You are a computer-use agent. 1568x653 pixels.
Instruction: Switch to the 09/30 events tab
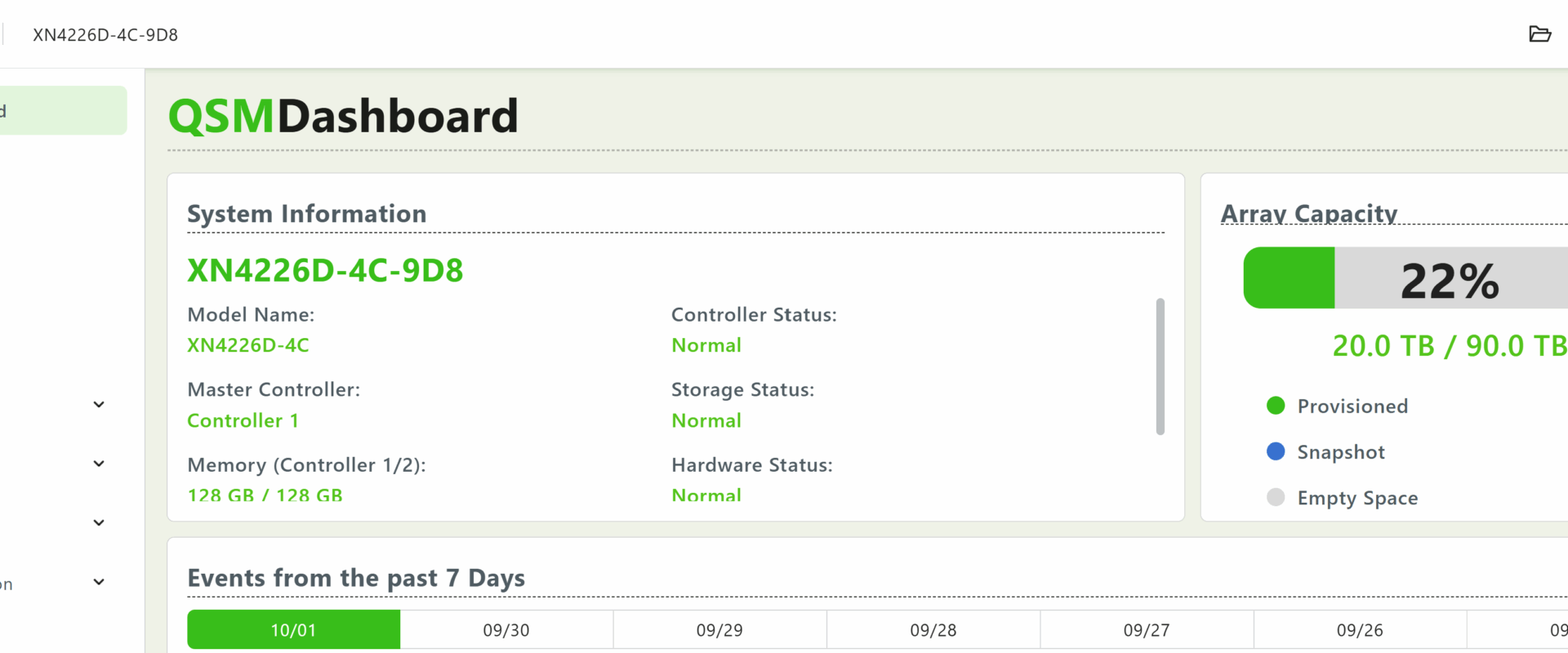[x=506, y=630]
